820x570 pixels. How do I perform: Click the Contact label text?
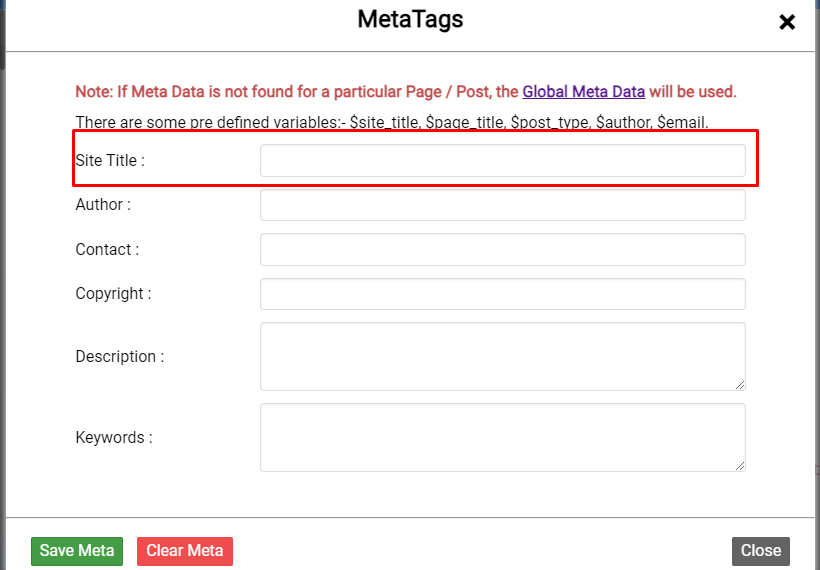click(107, 249)
